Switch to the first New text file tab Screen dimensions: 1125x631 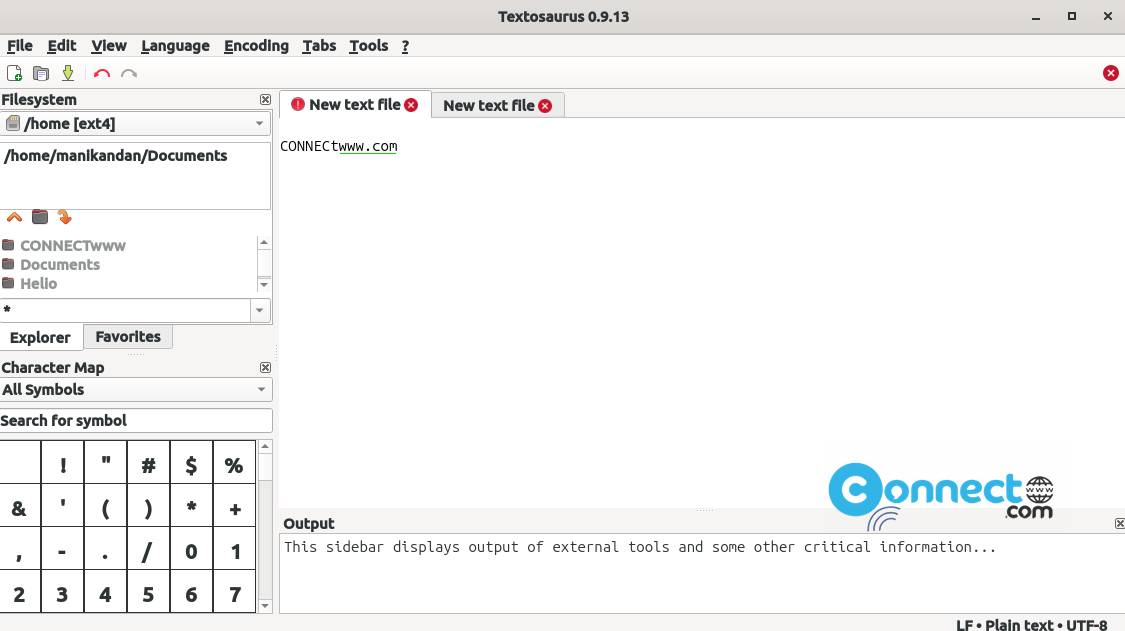tap(355, 105)
